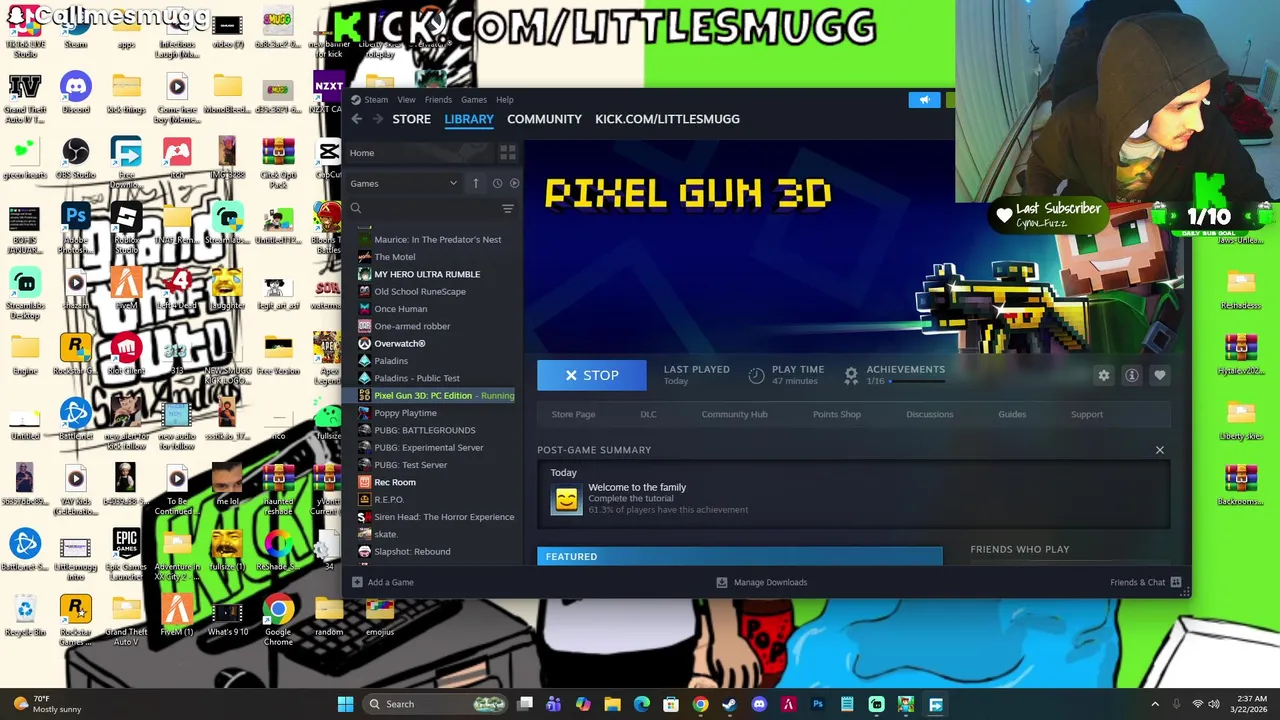Go back using Steam's left arrow

357,119
